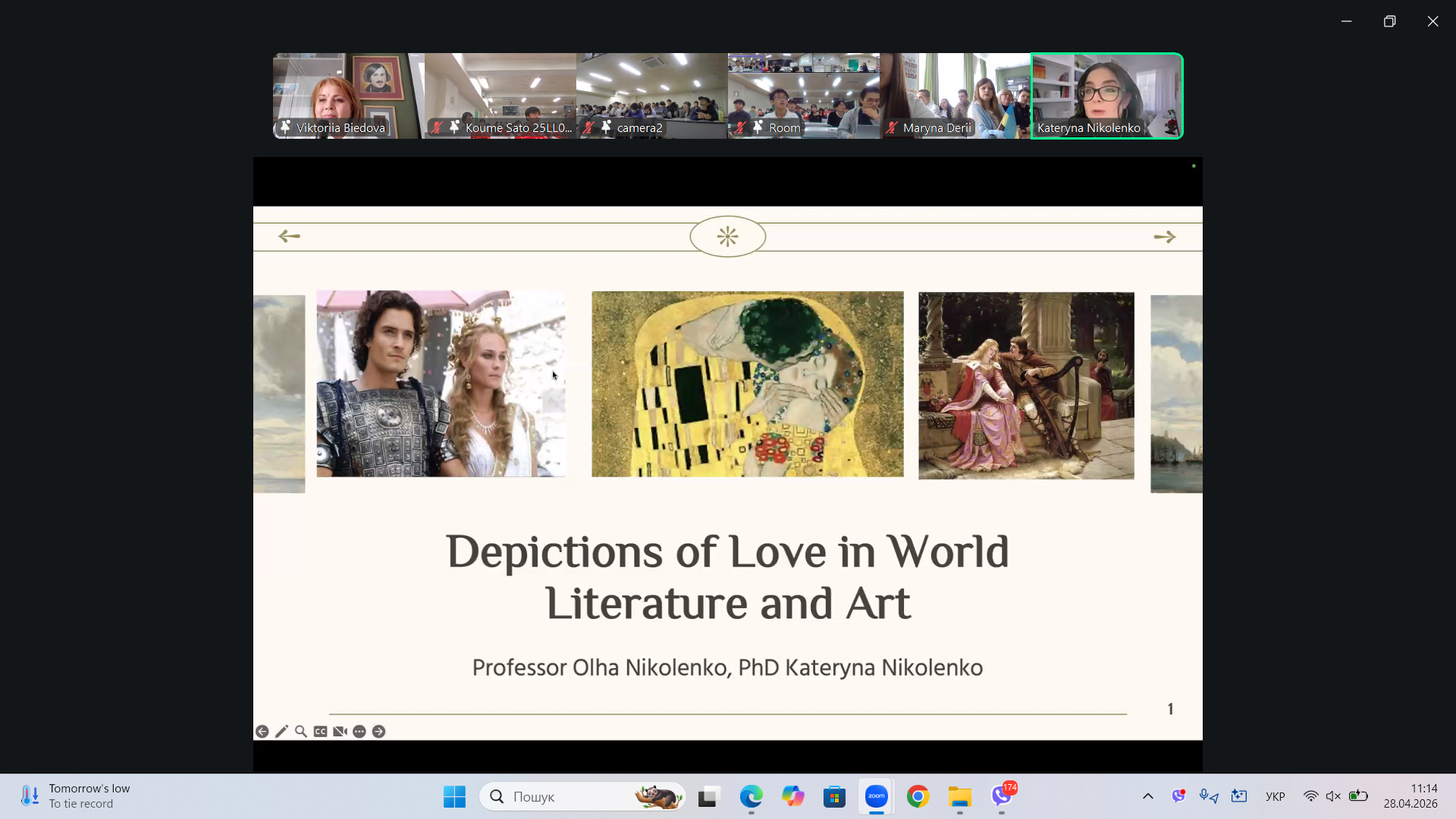Select the camera2 participant video
This screenshot has height=819, width=1456.
point(651,96)
